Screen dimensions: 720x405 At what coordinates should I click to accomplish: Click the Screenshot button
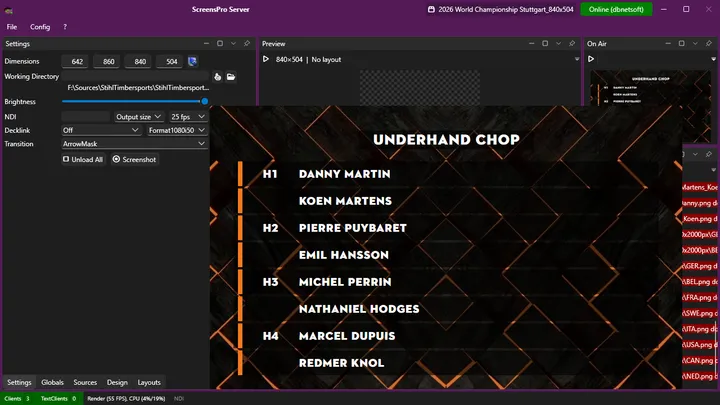(135, 159)
